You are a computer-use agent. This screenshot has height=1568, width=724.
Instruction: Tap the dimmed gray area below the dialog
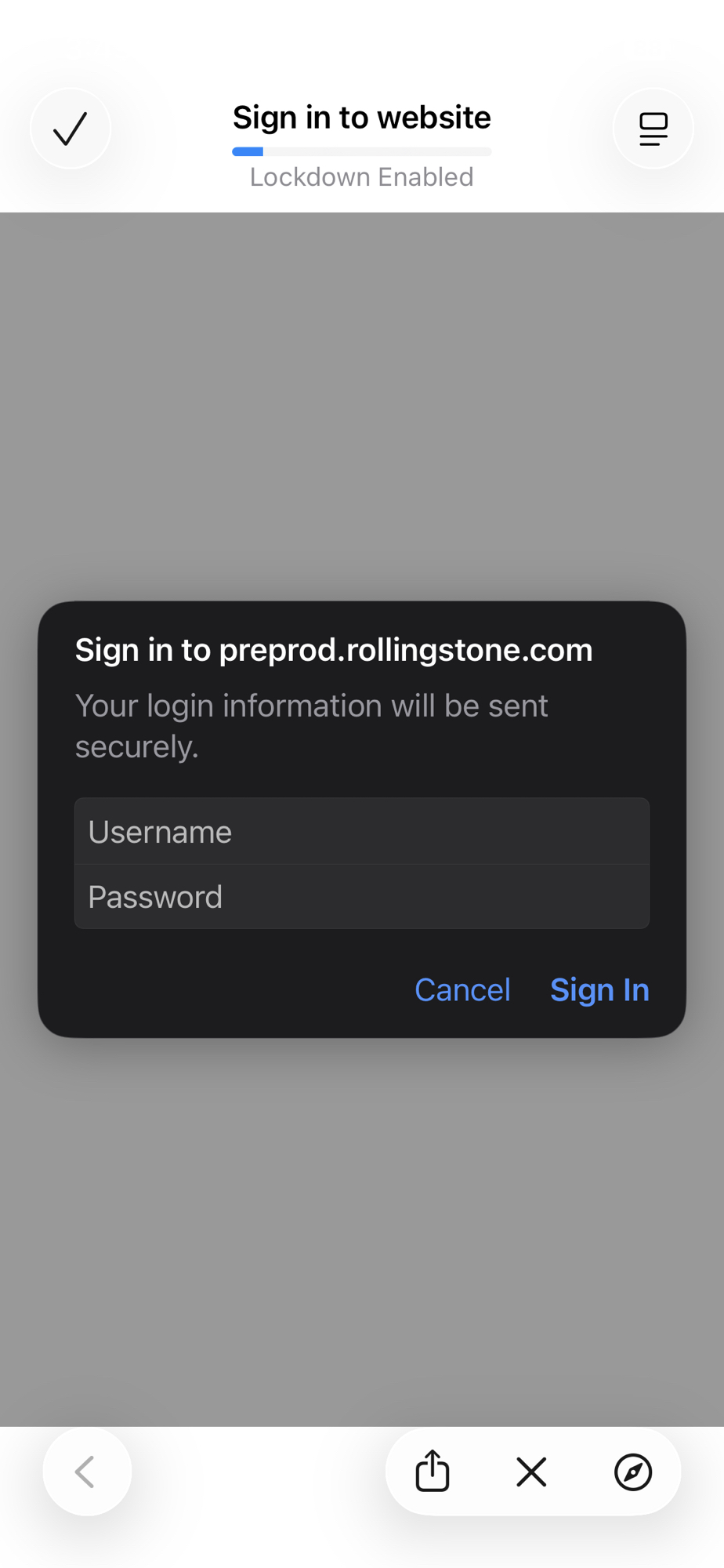[361, 1231]
